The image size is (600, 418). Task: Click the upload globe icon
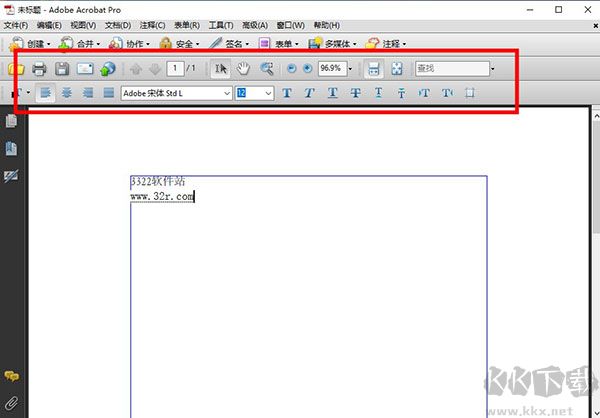(108, 69)
